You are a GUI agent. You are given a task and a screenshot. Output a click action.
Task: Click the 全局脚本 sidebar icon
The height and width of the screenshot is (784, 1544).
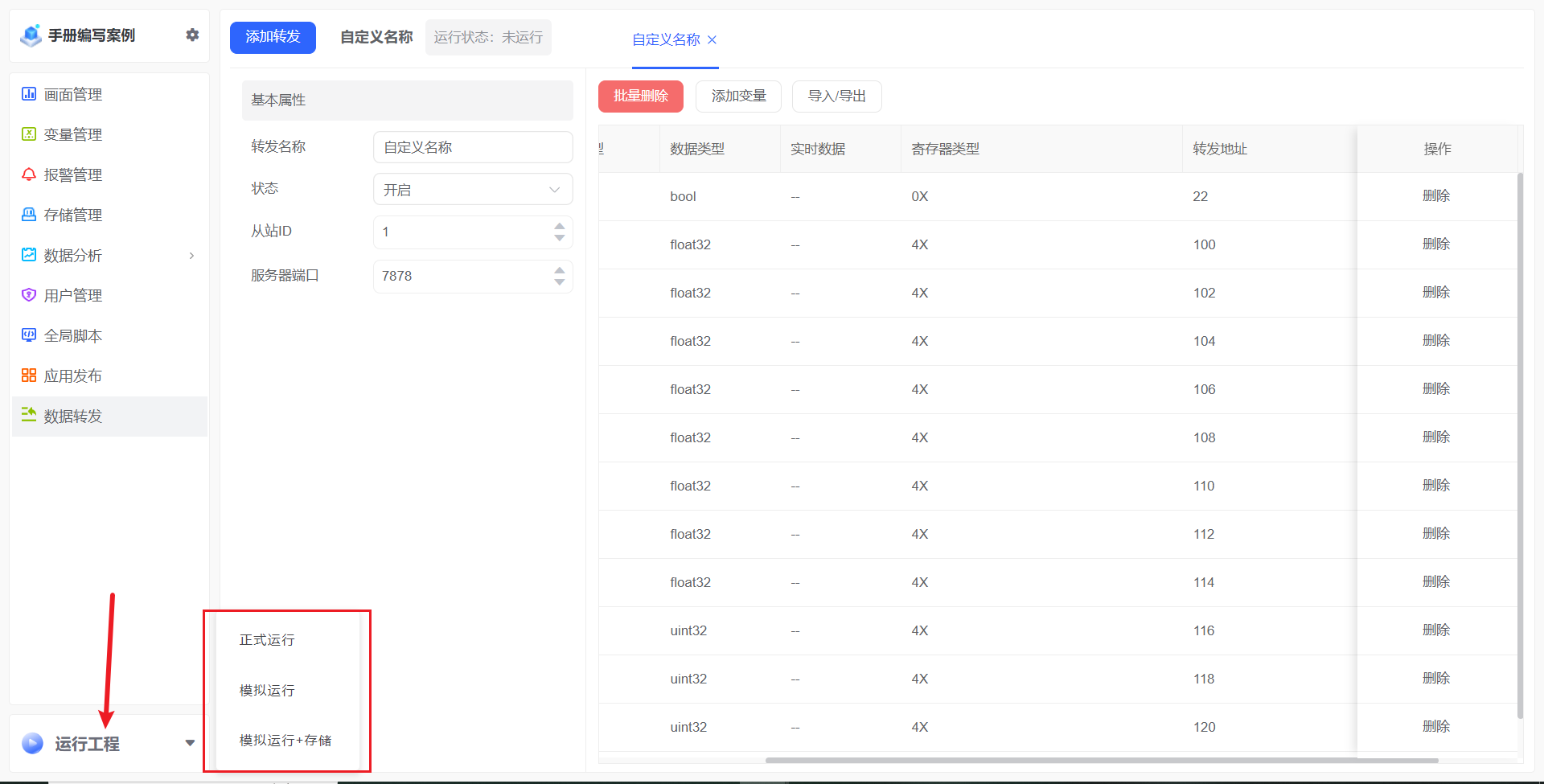point(29,335)
